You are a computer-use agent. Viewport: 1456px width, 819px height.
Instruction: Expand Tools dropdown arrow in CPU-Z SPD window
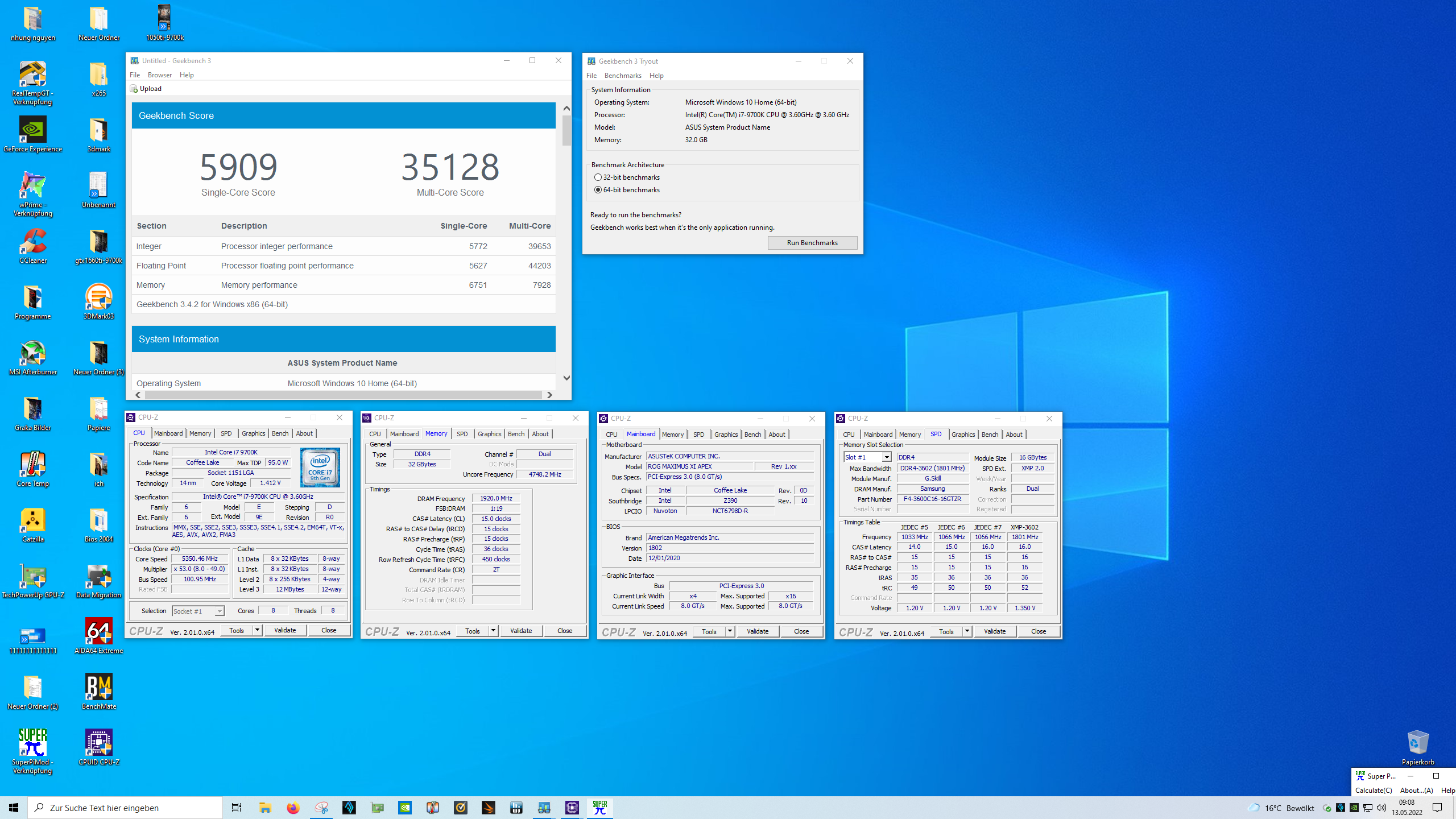(x=967, y=631)
